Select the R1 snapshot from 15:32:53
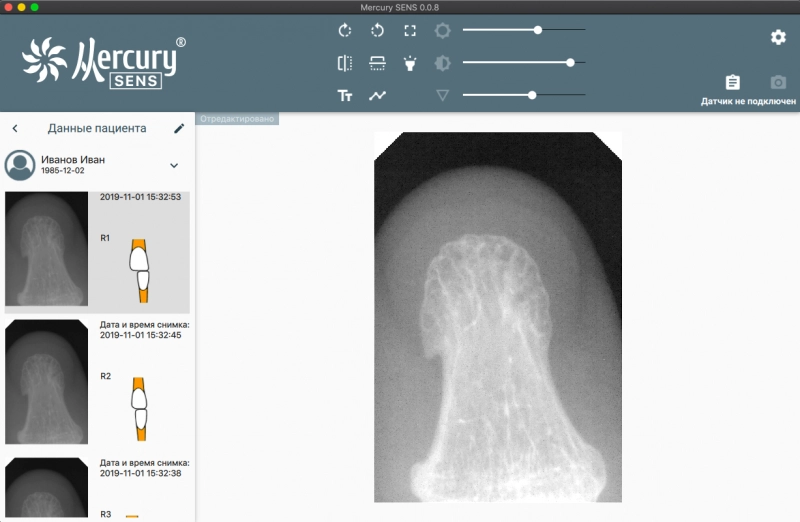The height and width of the screenshot is (522, 800). click(x=46, y=249)
